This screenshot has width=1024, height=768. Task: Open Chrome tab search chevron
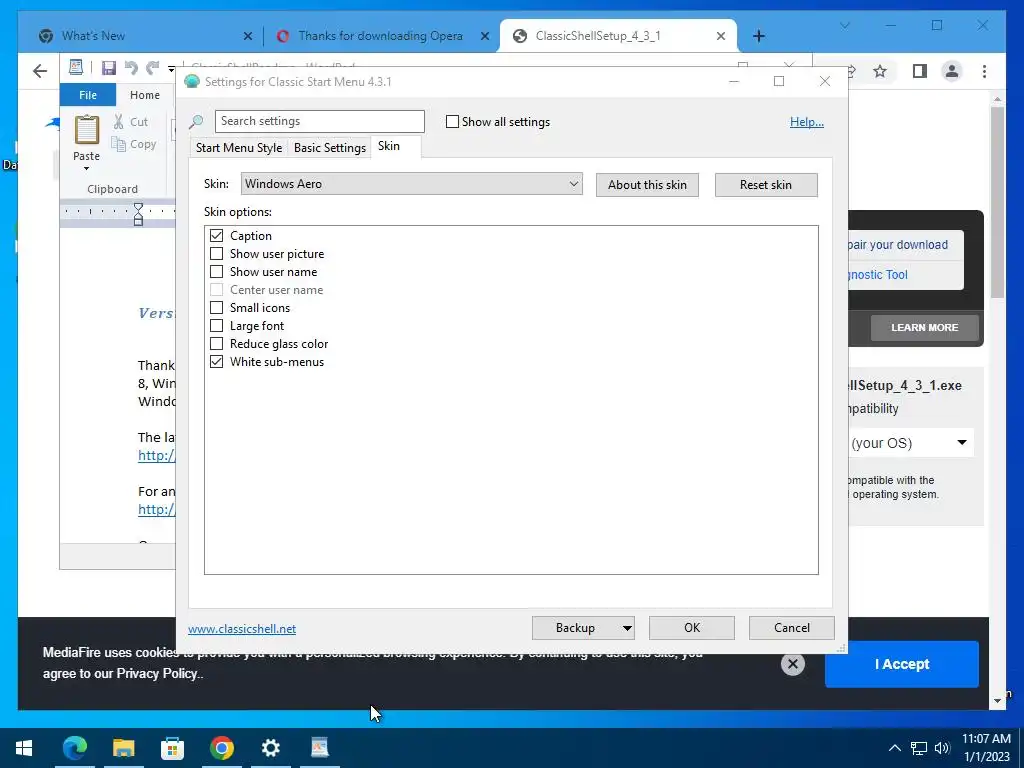(844, 25)
